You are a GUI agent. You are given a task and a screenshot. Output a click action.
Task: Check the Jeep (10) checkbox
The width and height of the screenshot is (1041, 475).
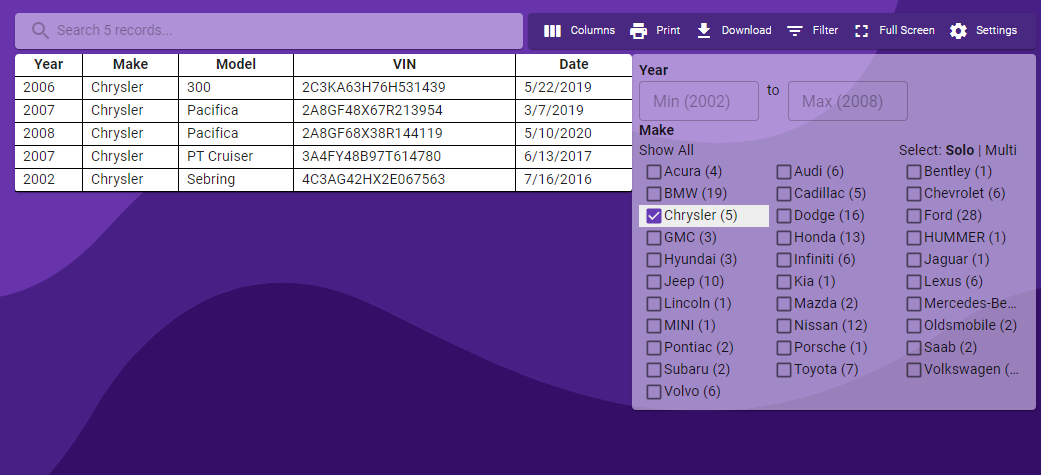pyautogui.click(x=654, y=281)
